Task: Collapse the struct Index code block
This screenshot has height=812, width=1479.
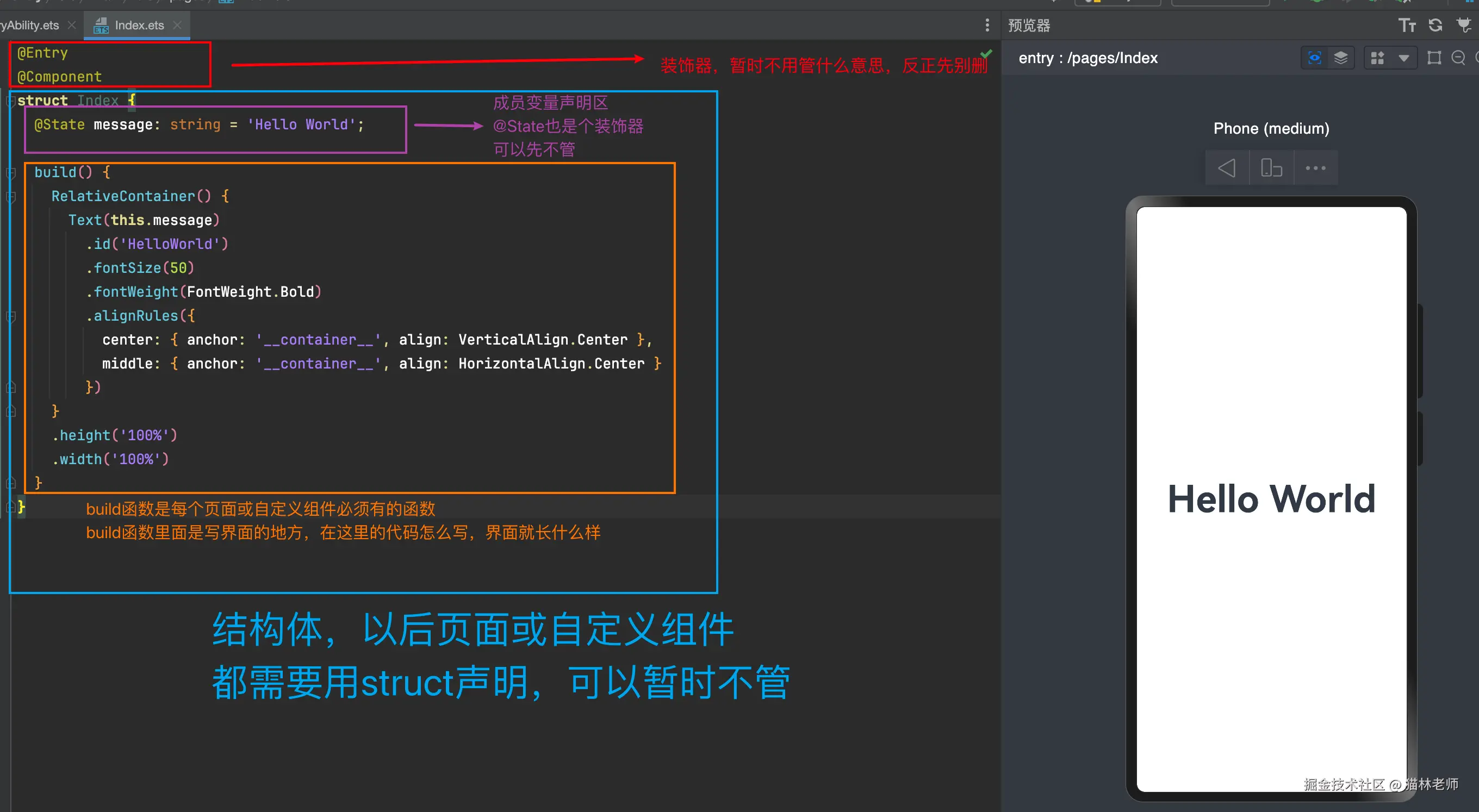Action: tap(10, 101)
